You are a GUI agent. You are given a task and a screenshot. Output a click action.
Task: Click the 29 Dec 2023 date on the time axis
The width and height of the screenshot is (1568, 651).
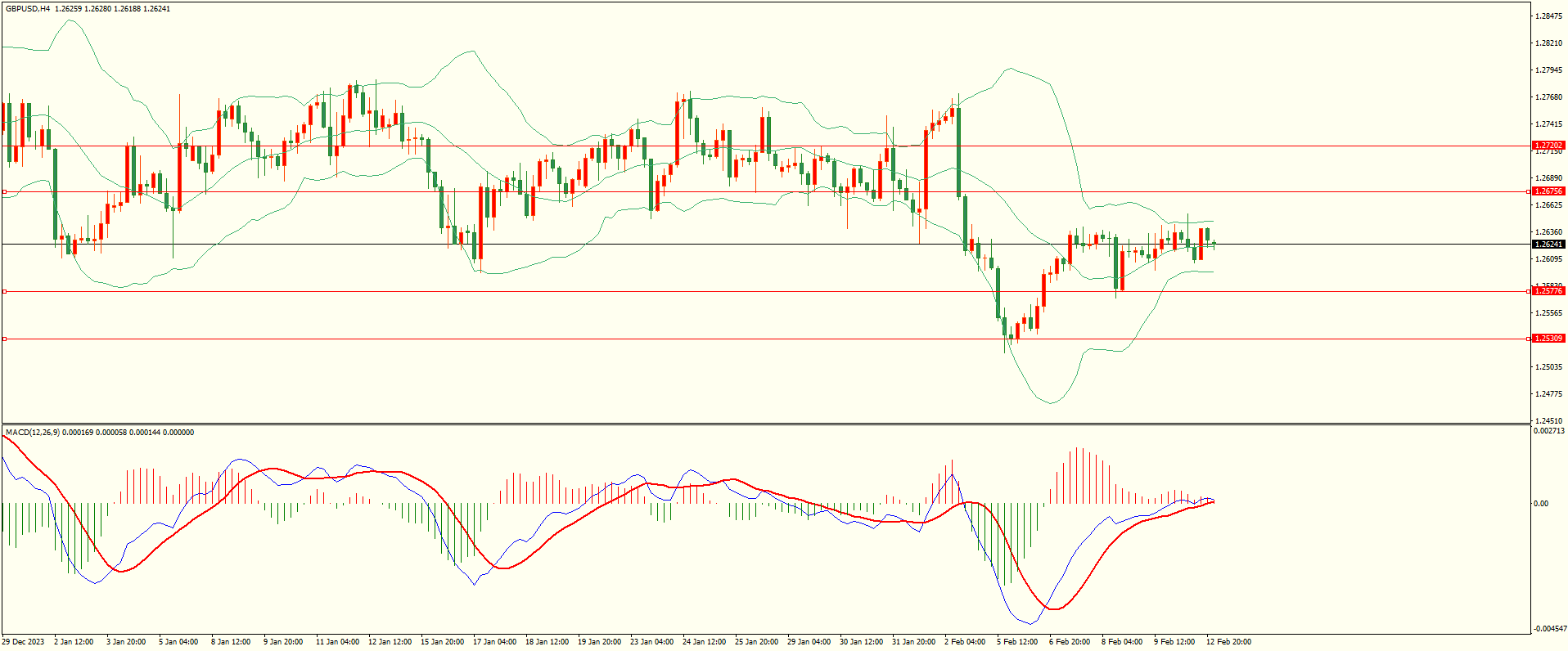[23, 642]
